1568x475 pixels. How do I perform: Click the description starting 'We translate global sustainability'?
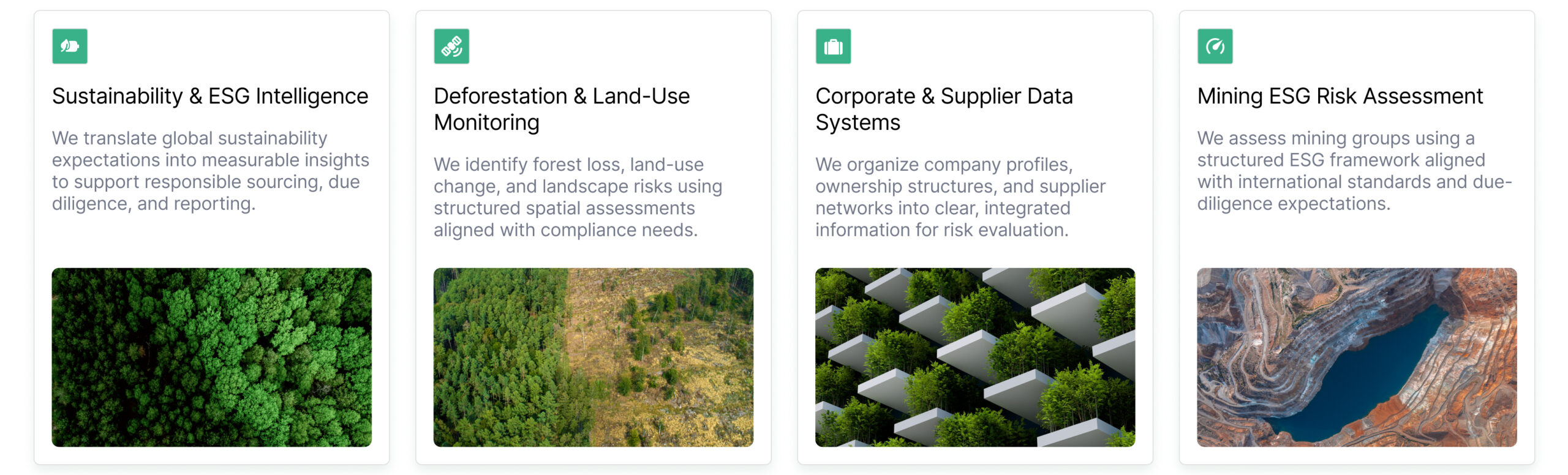pos(210,171)
